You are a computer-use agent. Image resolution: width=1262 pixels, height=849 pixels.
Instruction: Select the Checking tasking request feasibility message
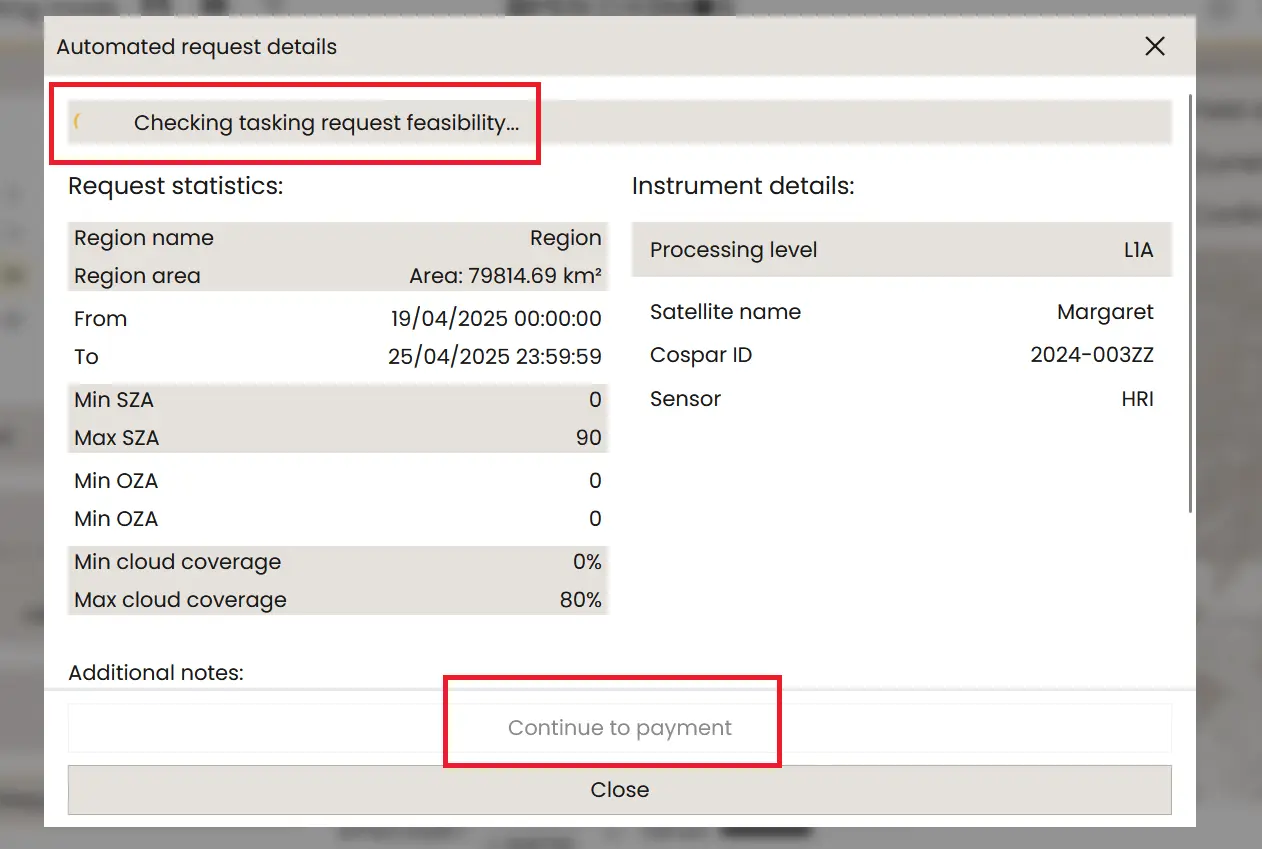pos(326,123)
